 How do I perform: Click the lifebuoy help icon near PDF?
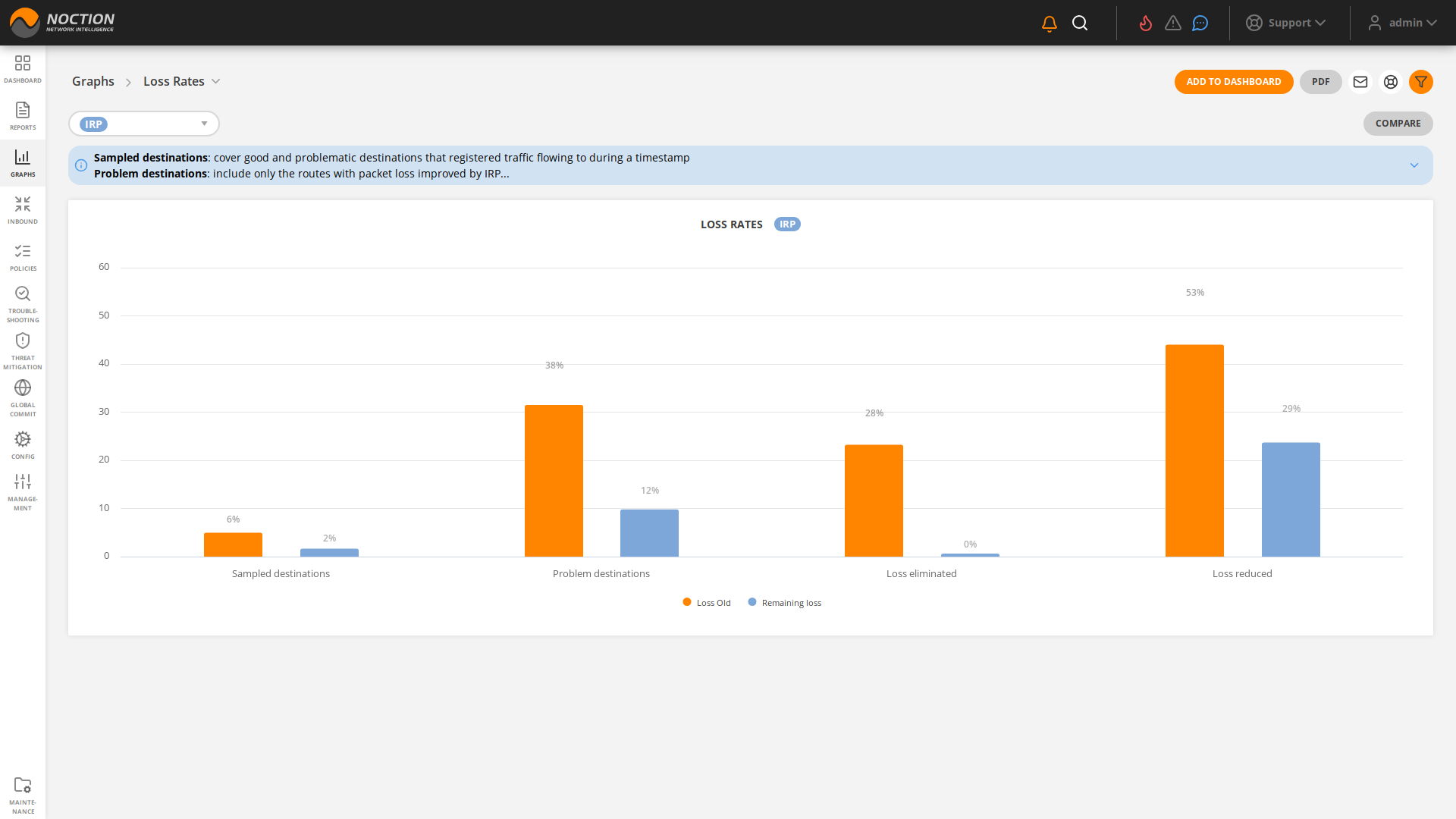pyautogui.click(x=1391, y=82)
